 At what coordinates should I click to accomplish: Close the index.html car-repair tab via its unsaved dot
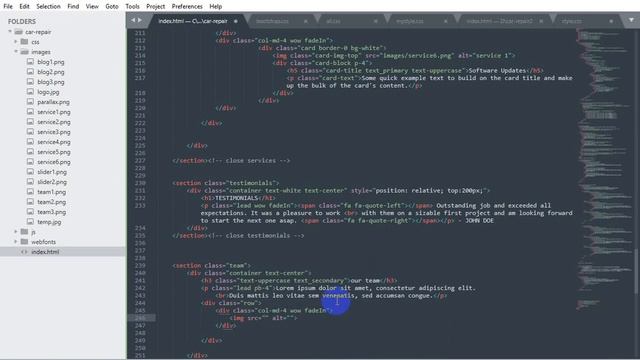tap(236, 21)
